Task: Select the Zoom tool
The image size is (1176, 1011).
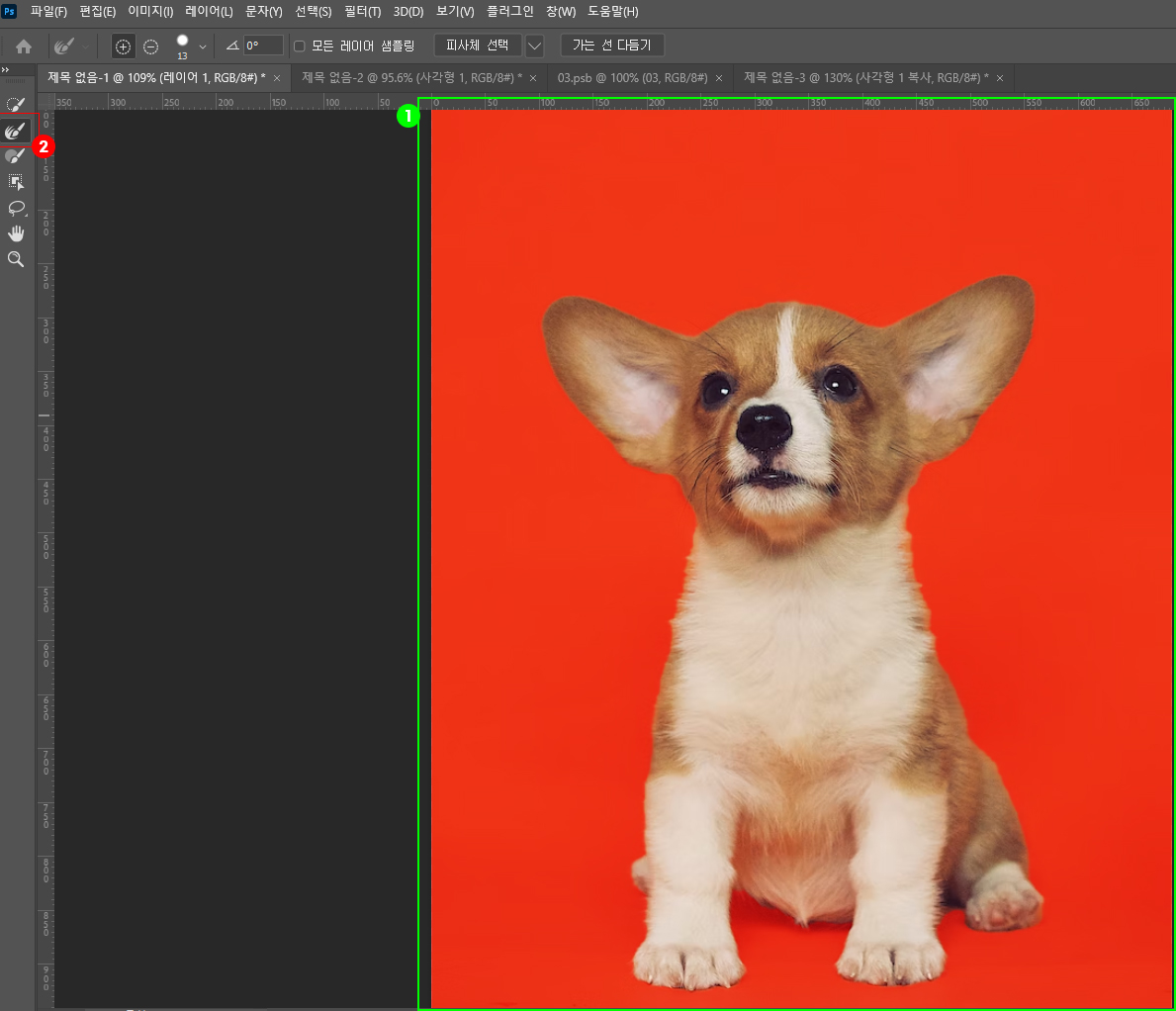Action: pos(16,259)
